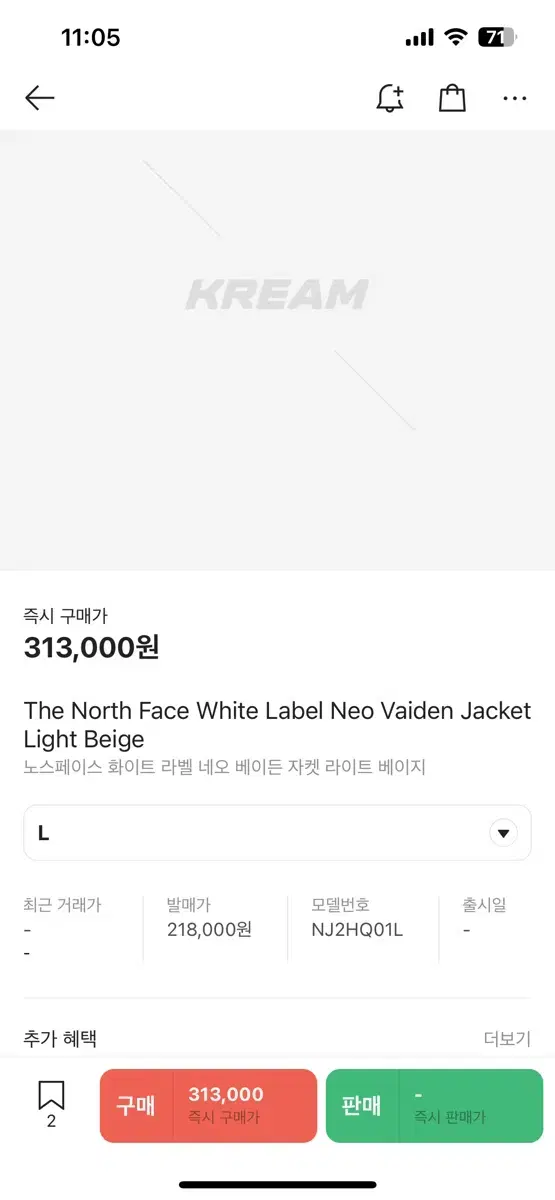Tap the KREAM product image placeholder

point(277,350)
